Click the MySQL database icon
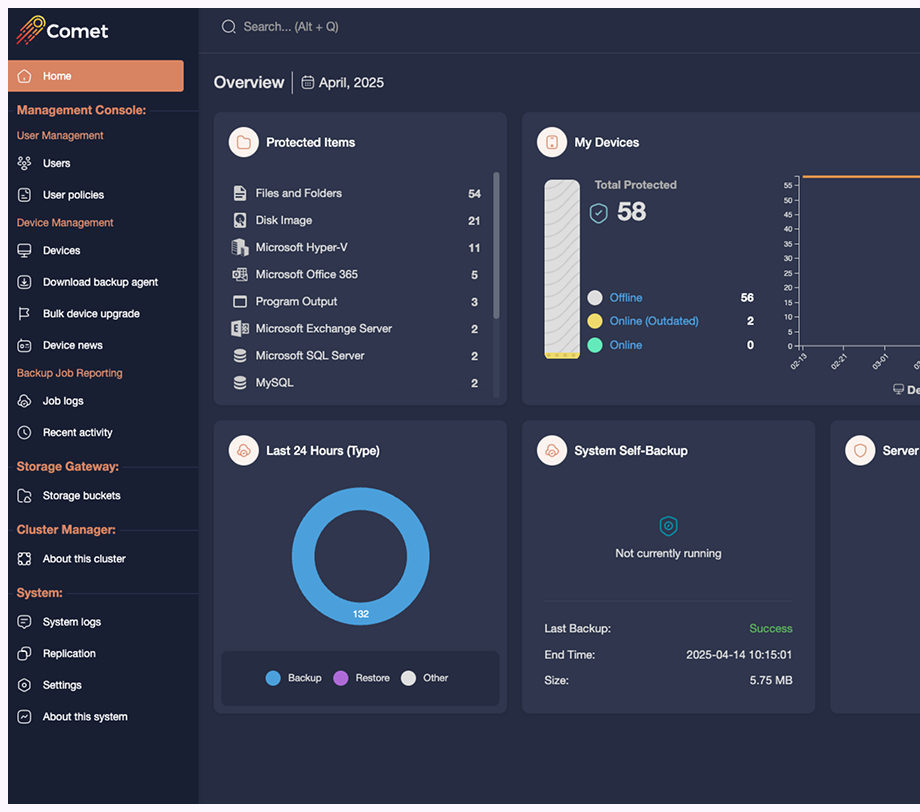 click(239, 383)
